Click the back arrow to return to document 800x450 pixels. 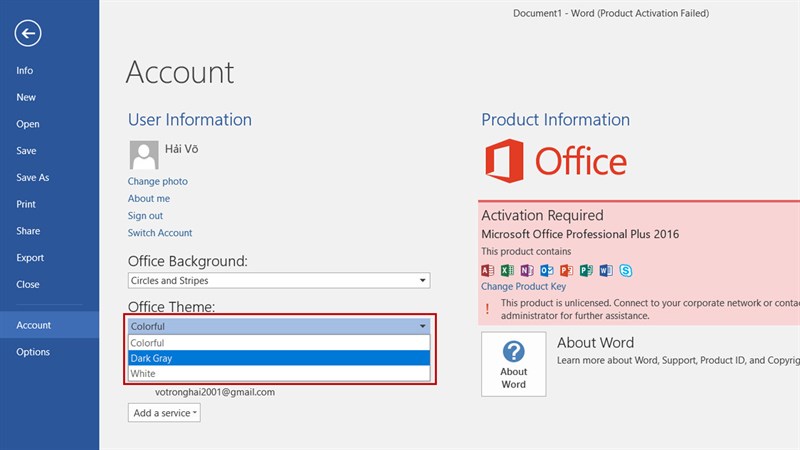pyautogui.click(x=28, y=34)
